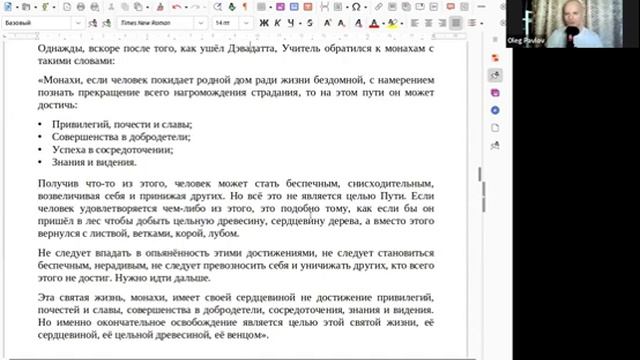Click the Insert Field icon

(x=338, y=7)
